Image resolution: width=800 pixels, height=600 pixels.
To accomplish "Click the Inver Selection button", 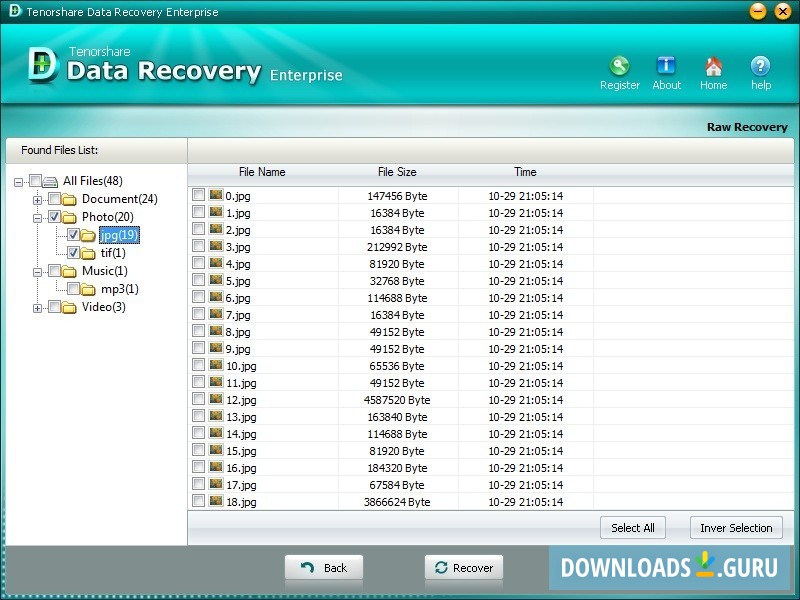I will coord(736,528).
